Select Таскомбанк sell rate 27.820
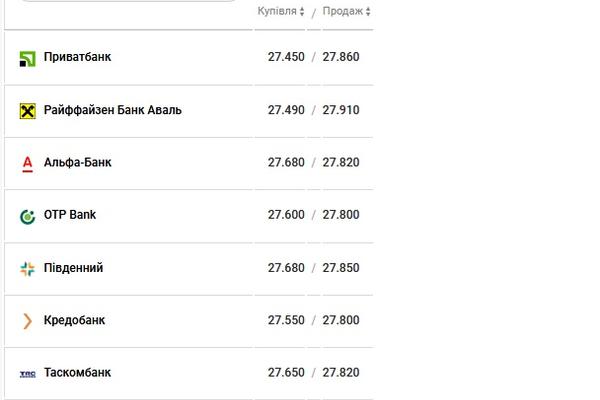This screenshot has width=600, height=400. 341,372
